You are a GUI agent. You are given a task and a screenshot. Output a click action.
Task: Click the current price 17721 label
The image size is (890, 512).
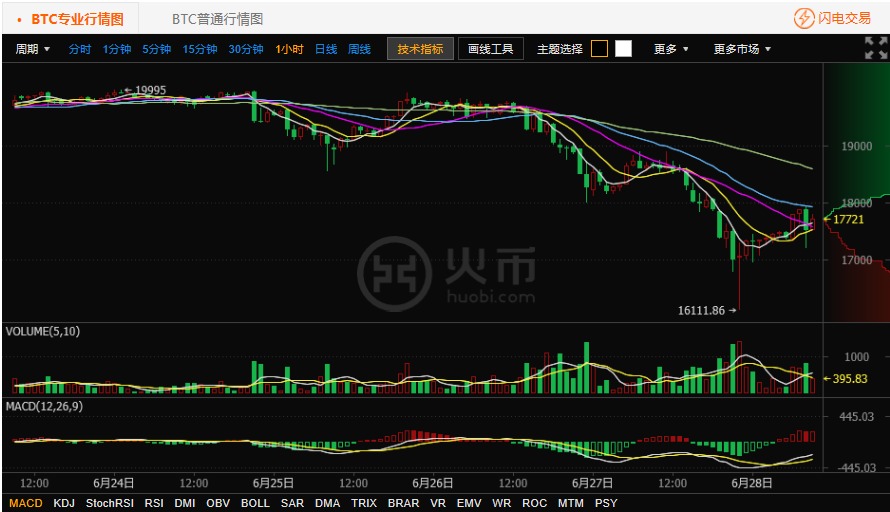848,219
